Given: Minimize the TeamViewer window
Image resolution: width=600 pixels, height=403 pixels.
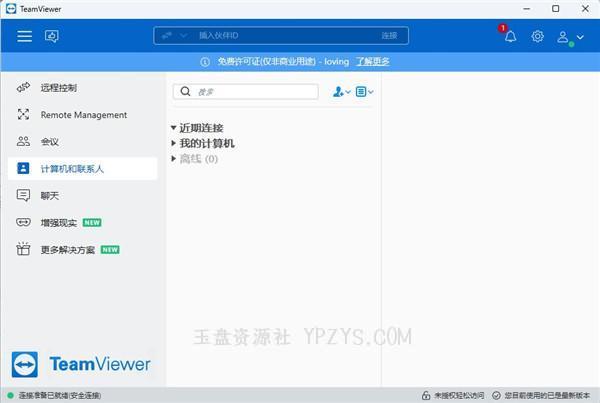Looking at the screenshot, I should [527, 8].
